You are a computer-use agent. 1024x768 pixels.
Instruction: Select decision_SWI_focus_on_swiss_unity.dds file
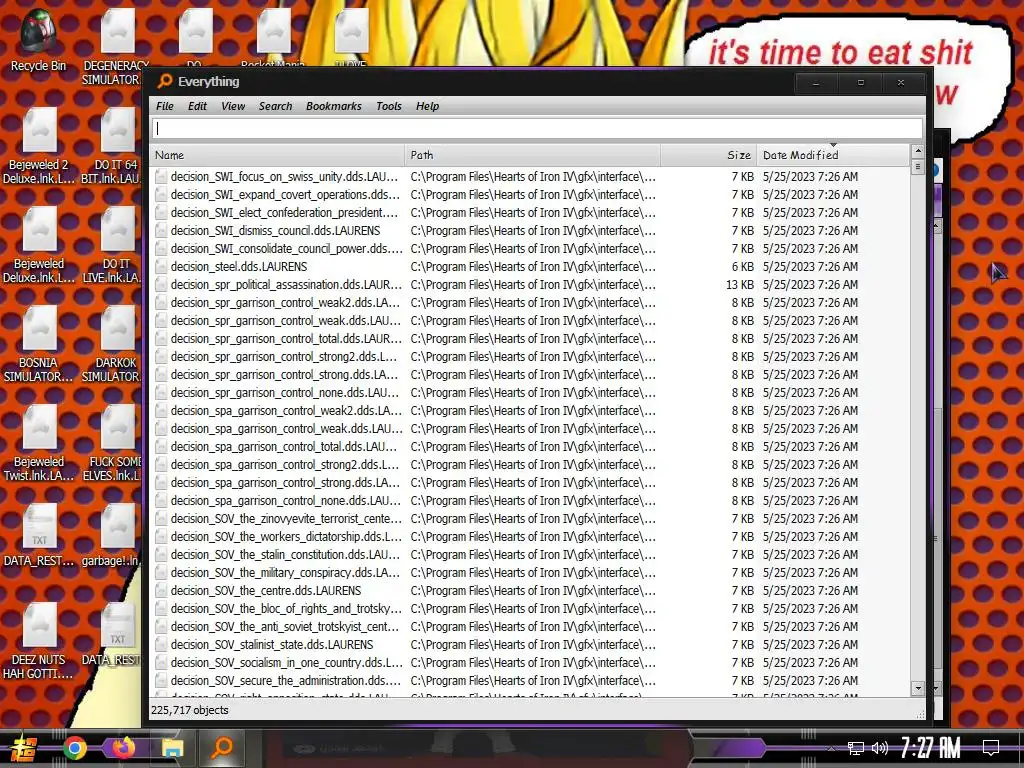(284, 176)
